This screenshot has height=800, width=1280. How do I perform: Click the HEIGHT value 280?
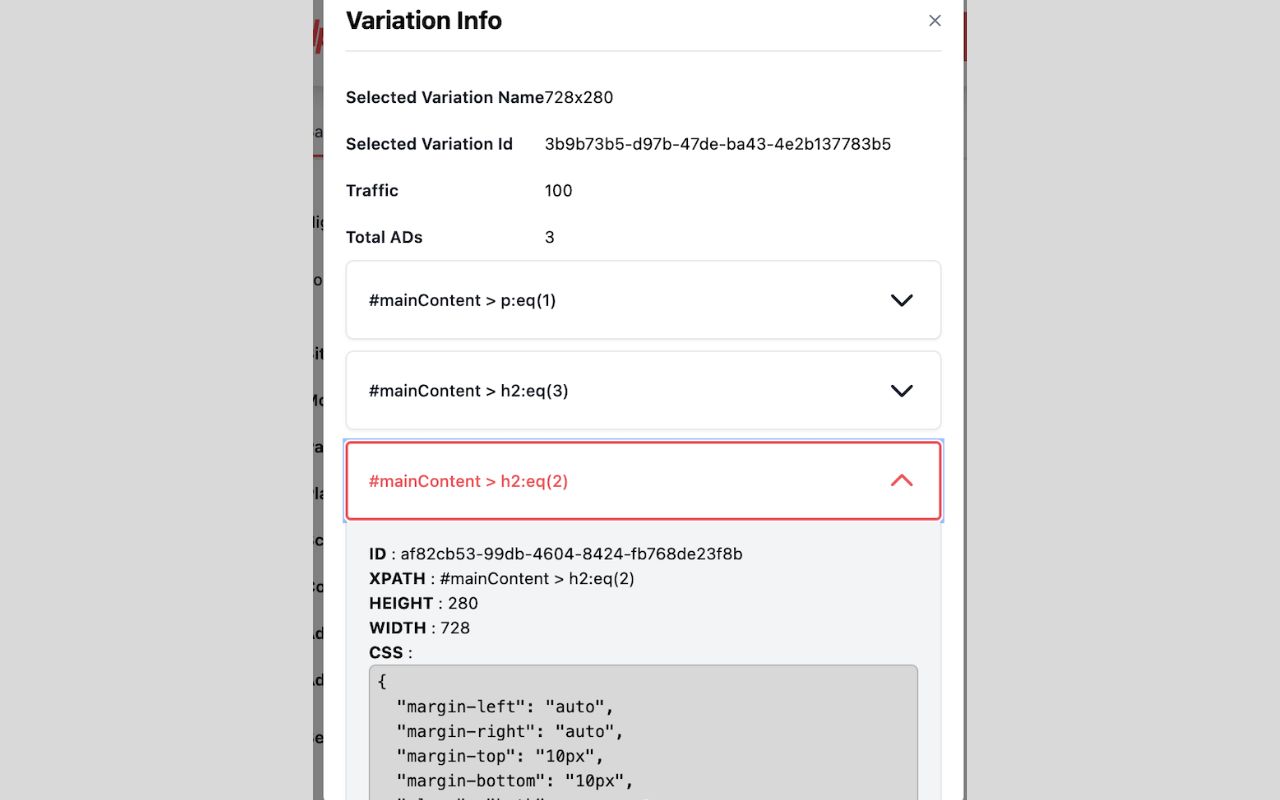click(463, 604)
